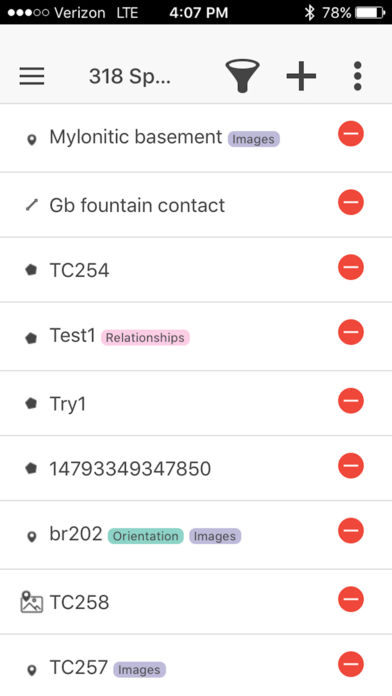Click the Images tag on TC257
Image resolution: width=392 pixels, height=696 pixels.
139,669
